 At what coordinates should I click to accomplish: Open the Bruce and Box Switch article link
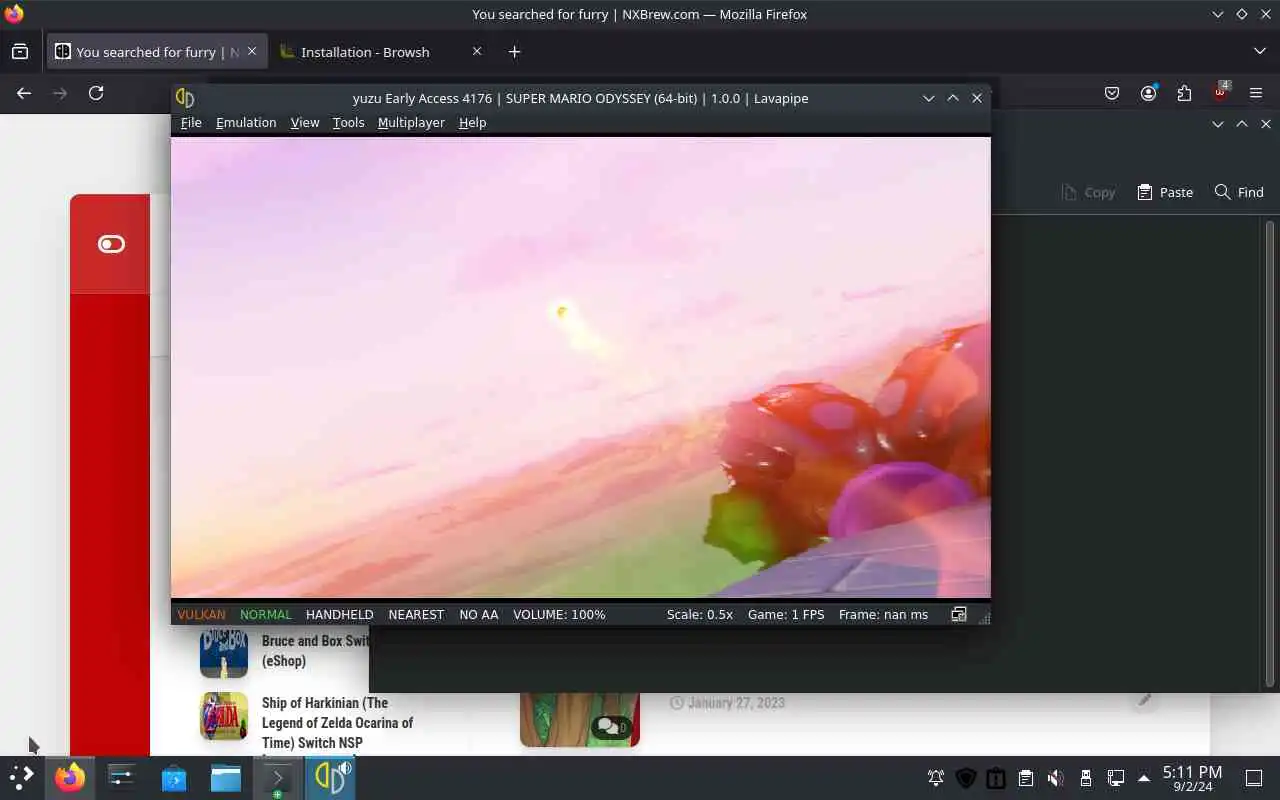tap(315, 651)
